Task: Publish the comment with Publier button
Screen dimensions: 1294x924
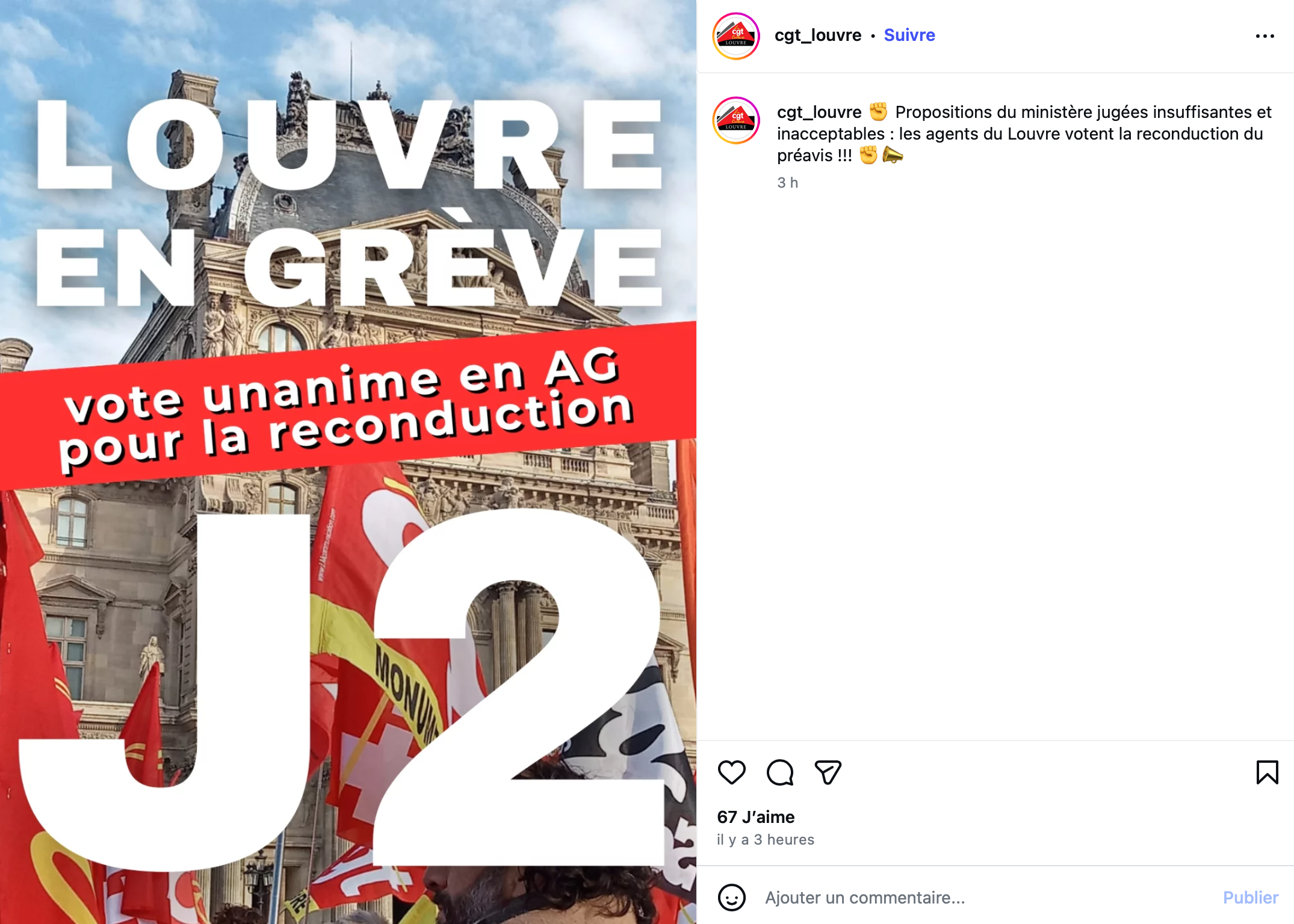Action: 1250,898
